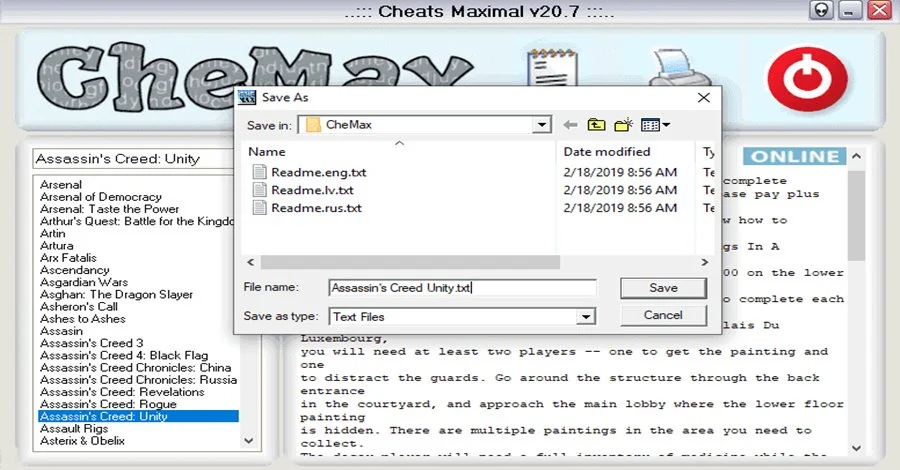Select Readme.eng.txt file name

pyautogui.click(x=319, y=172)
